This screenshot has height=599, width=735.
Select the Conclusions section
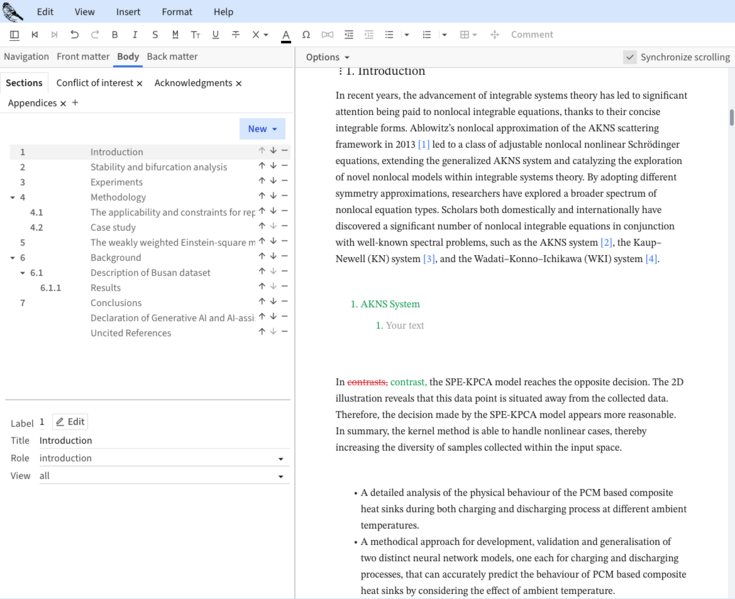116,303
